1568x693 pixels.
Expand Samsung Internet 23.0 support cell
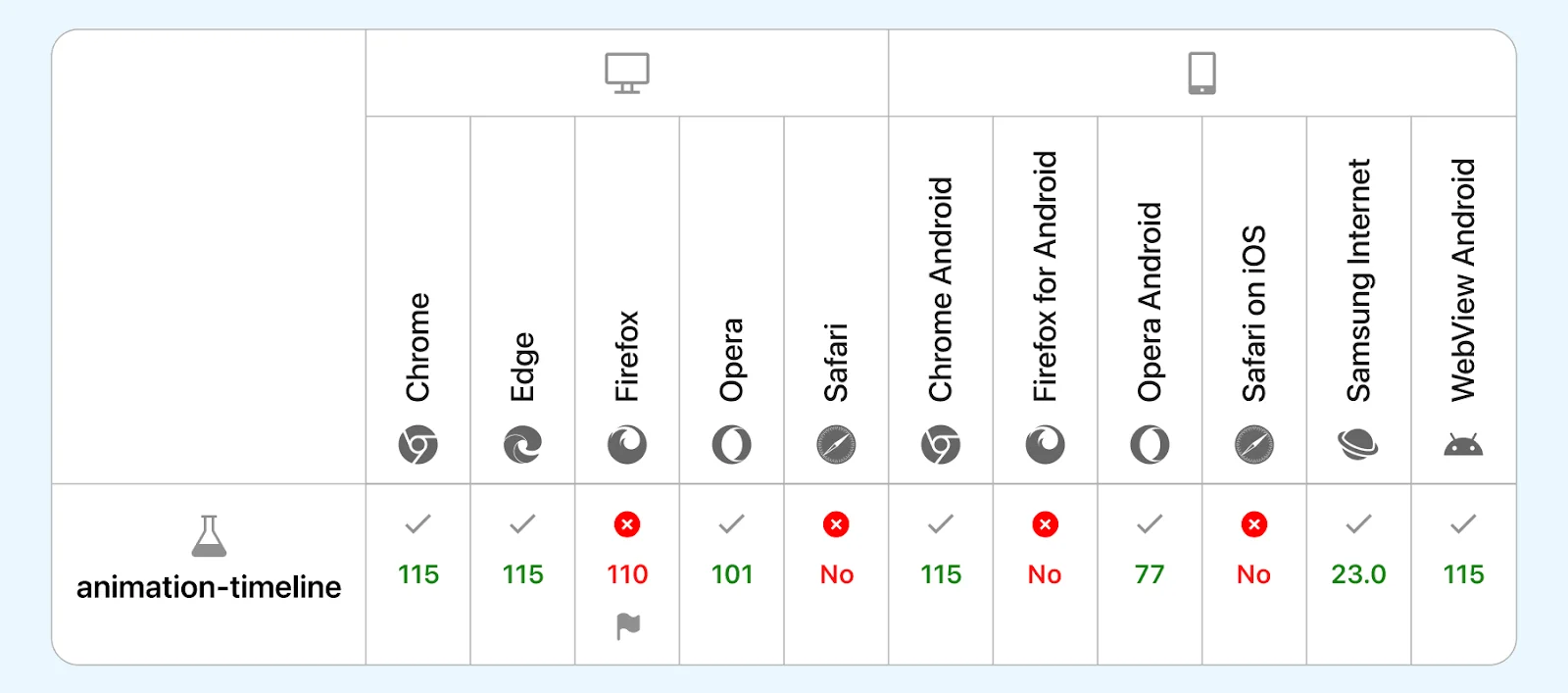pos(1358,574)
